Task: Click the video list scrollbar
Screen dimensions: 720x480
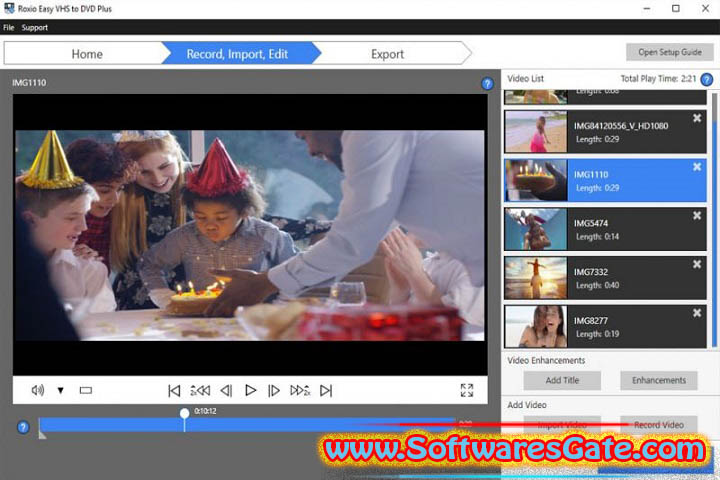Action: 714,220
